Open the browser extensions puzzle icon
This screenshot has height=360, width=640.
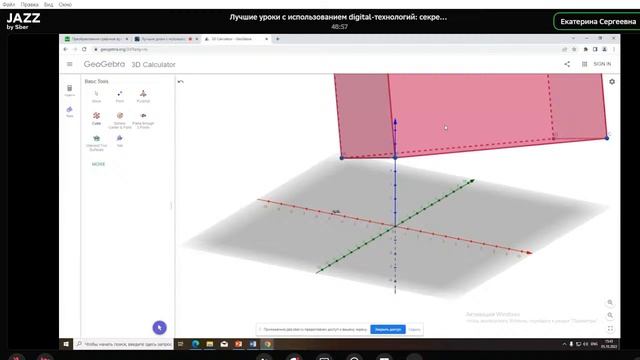click(x=585, y=49)
